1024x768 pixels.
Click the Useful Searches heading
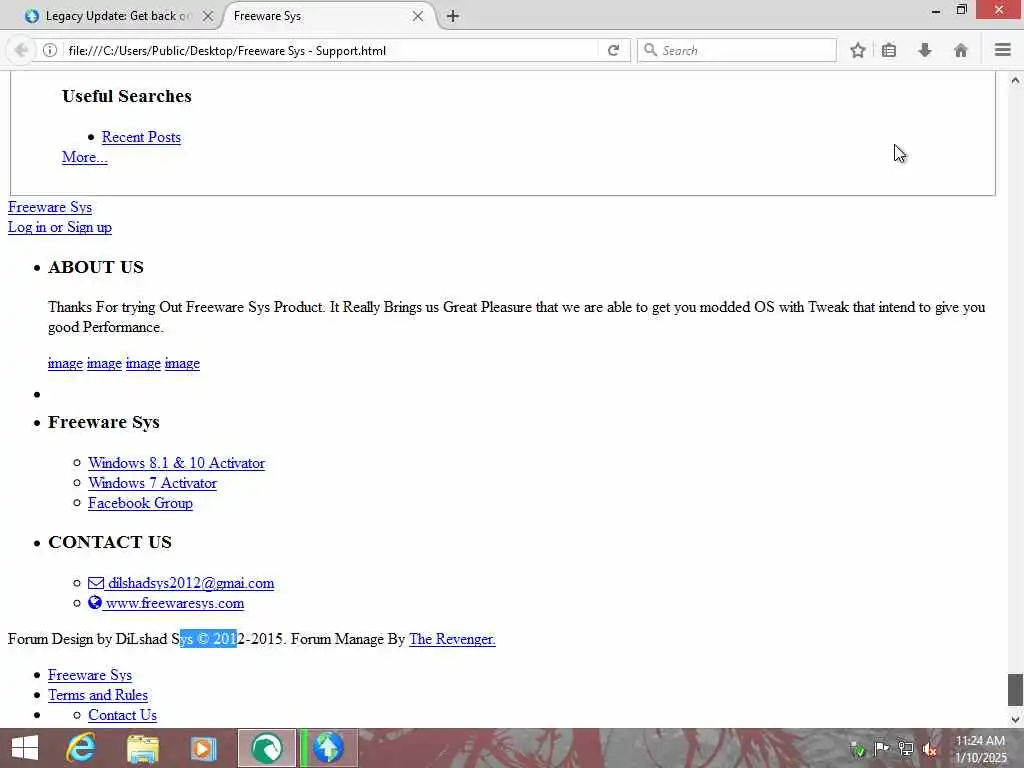tap(127, 96)
